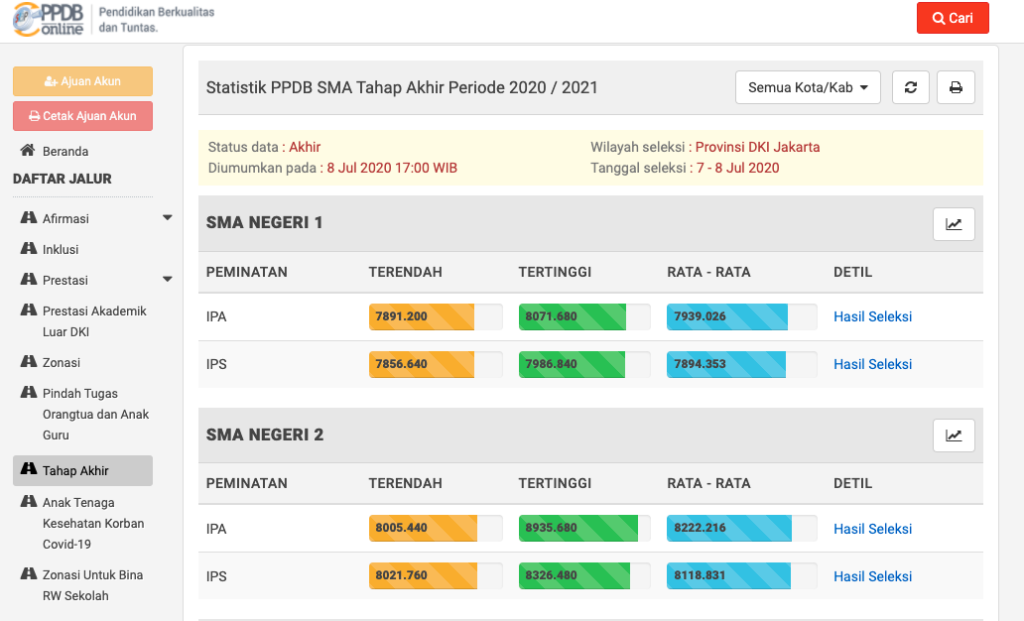This screenshot has height=621, width=1024.
Task: Expand the Afirmasi submenu arrow
Action: click(x=167, y=218)
